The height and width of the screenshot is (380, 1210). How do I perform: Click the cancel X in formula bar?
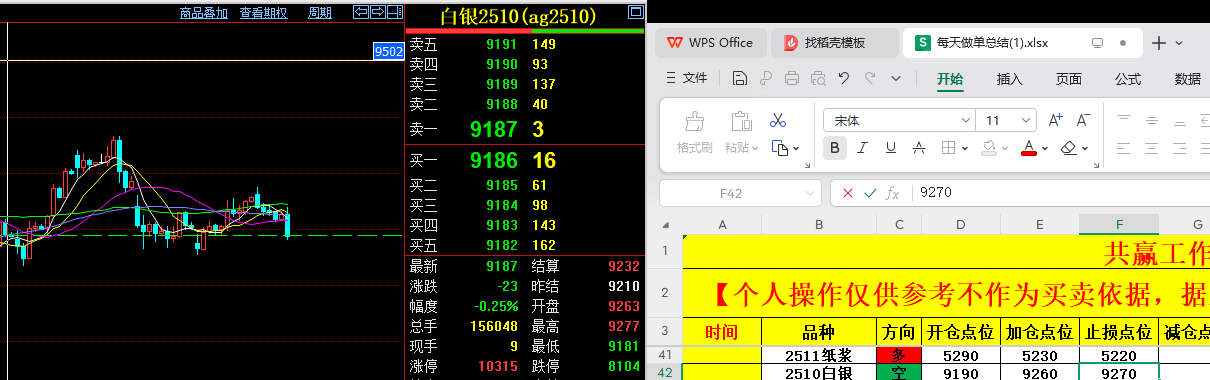click(848, 193)
